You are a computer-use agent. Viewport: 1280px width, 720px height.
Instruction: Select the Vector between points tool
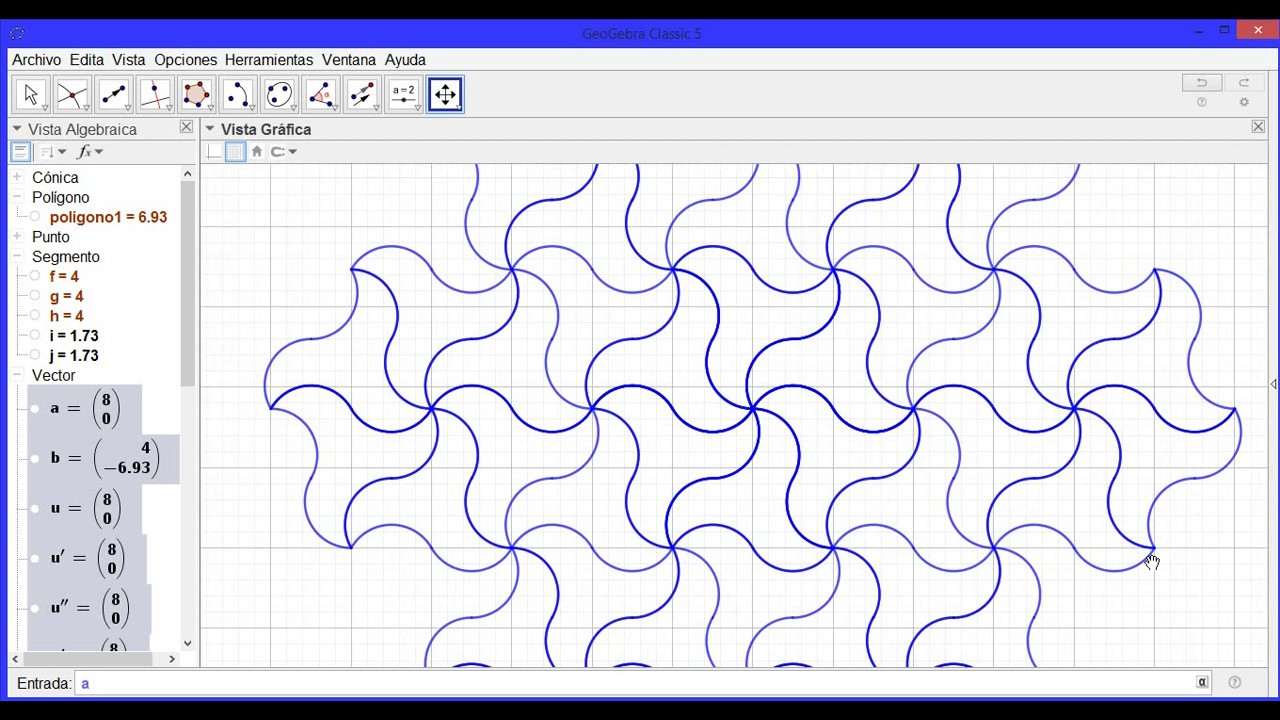click(114, 95)
